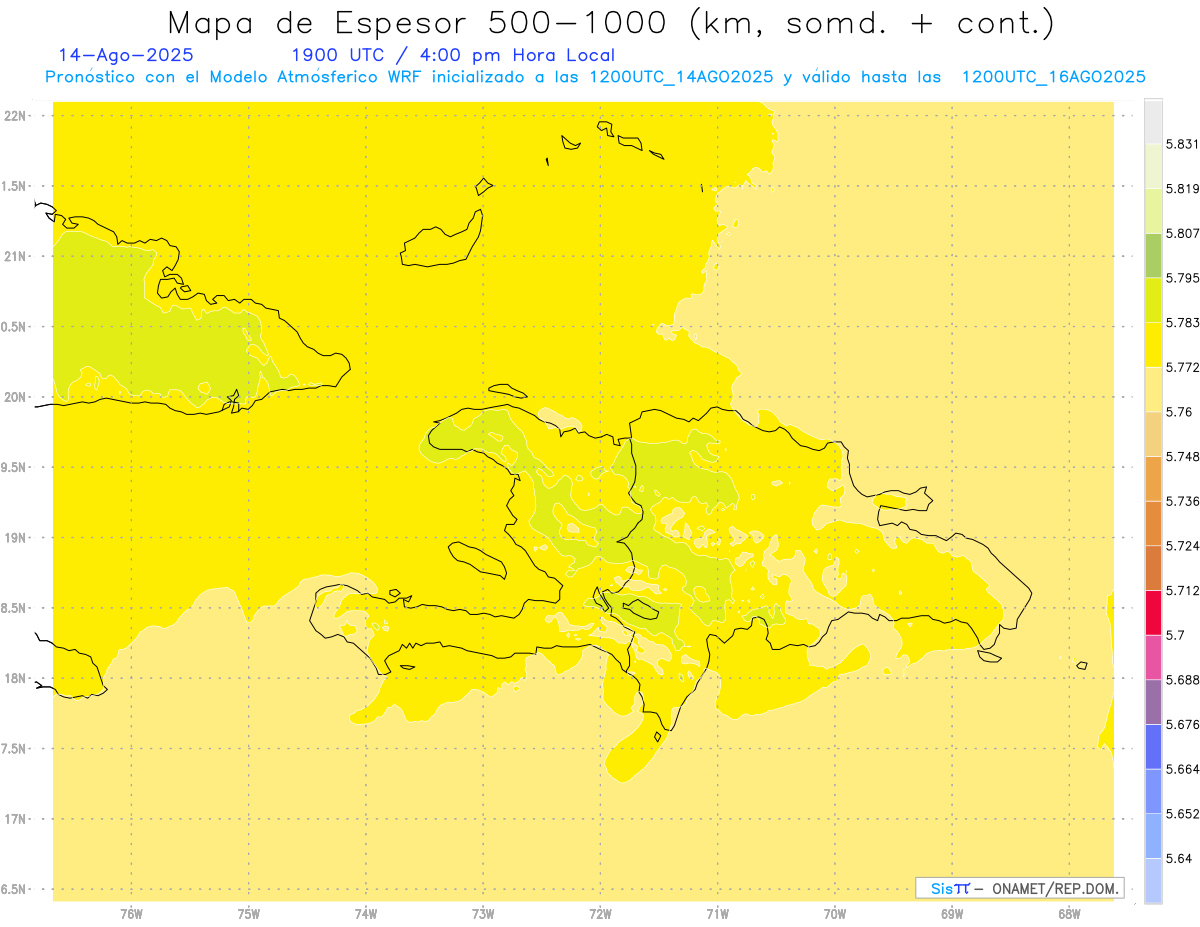Pick the orange swatch between 5.736 and 5.748

(1153, 478)
